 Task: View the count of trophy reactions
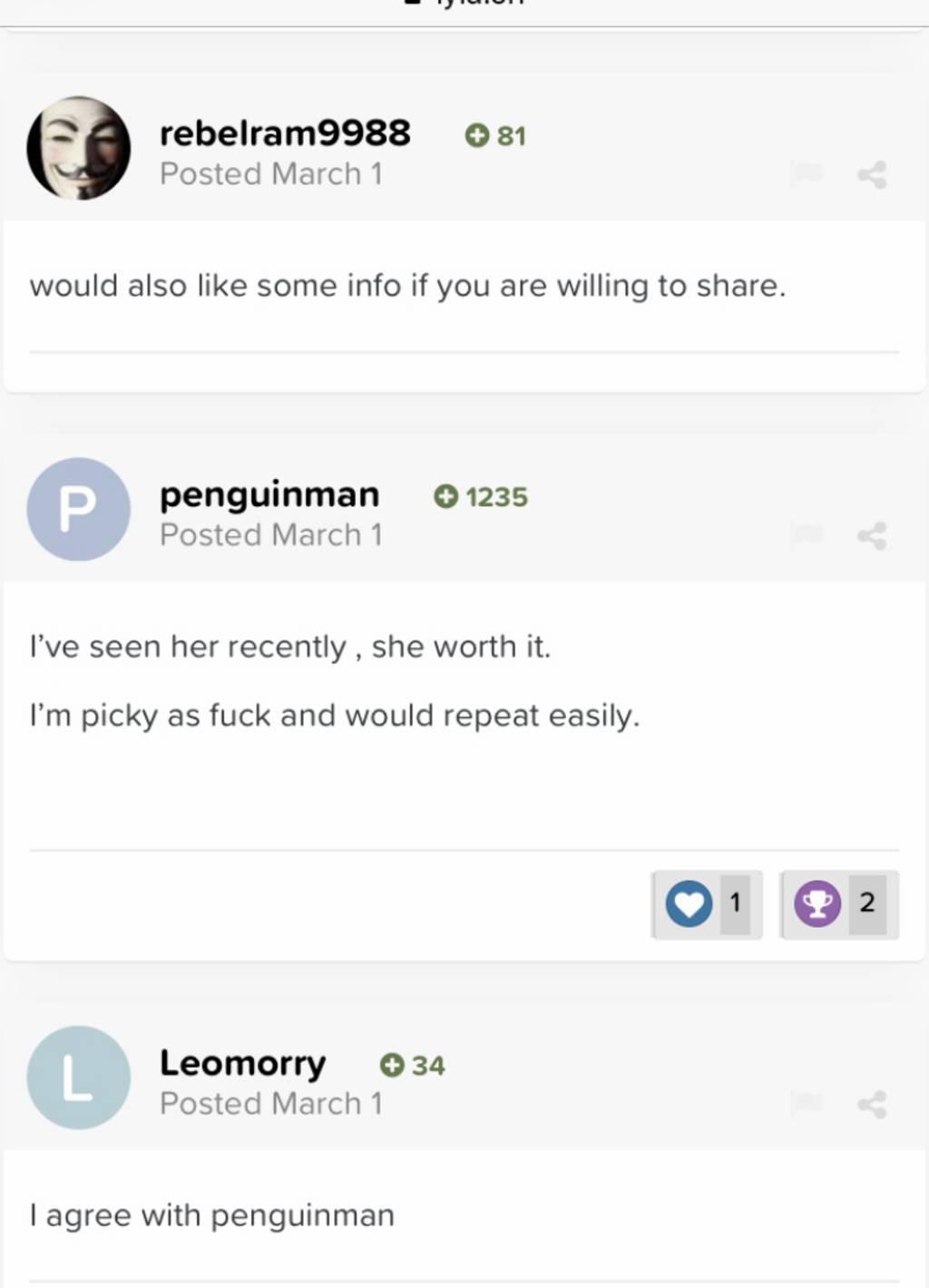coord(867,903)
